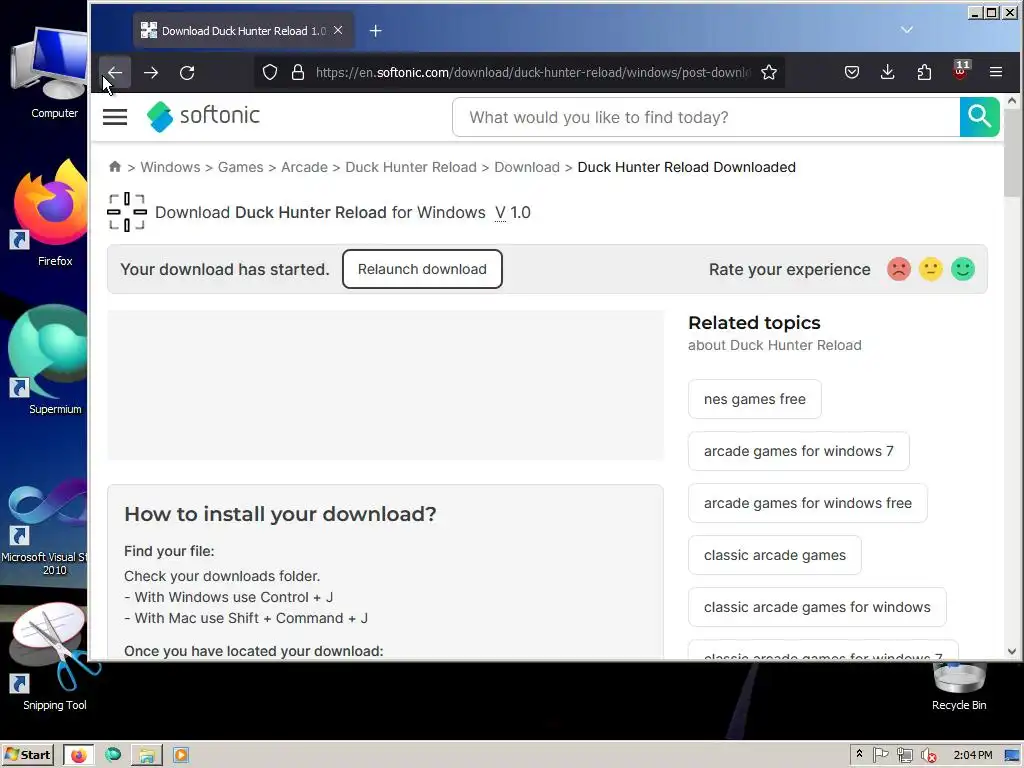The image size is (1024, 768).
Task: Select the Recycle Bin desktop icon
Action: pyautogui.click(x=959, y=687)
